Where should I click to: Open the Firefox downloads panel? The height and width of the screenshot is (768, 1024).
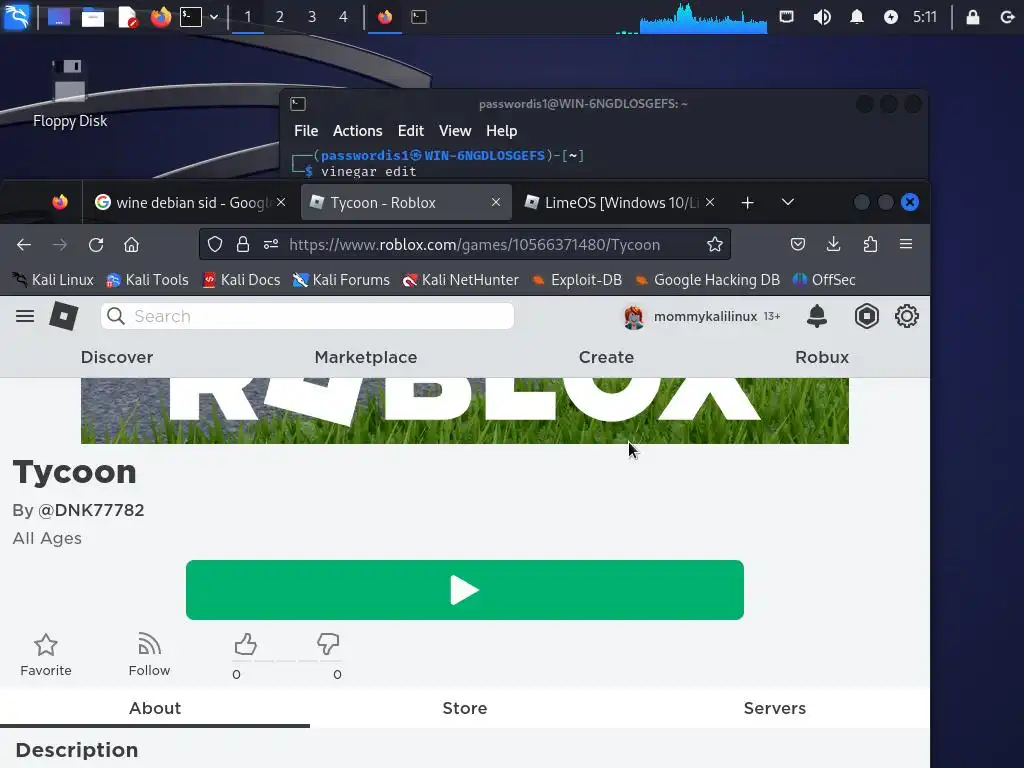833,244
